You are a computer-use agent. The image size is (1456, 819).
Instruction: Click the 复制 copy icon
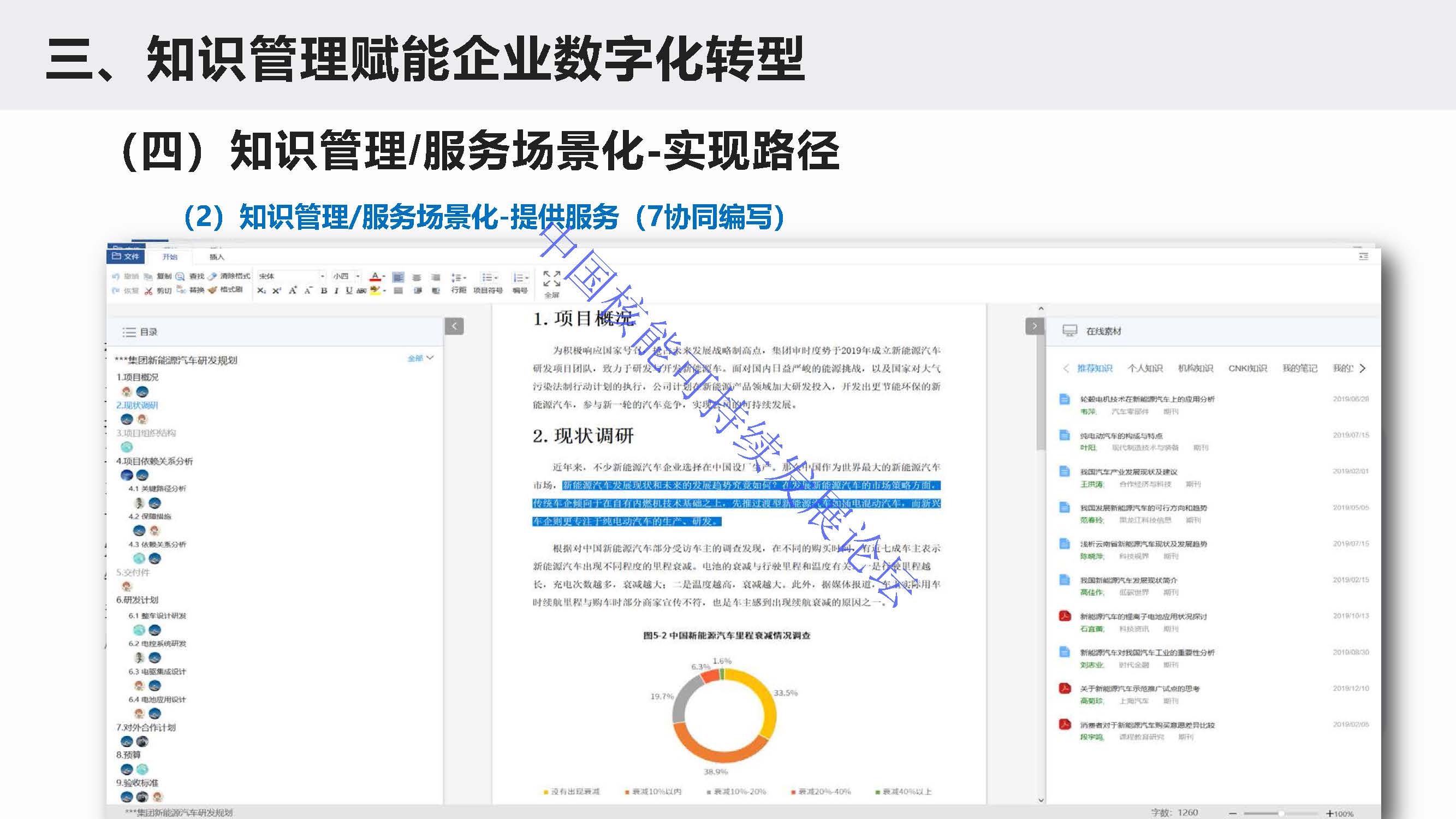pos(148,276)
